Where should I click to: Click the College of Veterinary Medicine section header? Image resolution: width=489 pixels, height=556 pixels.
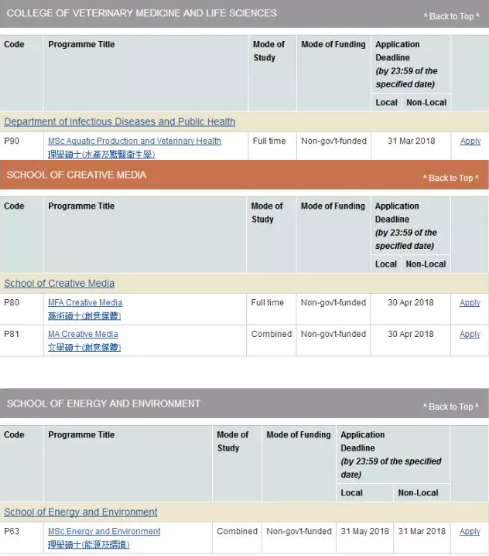coord(244,13)
